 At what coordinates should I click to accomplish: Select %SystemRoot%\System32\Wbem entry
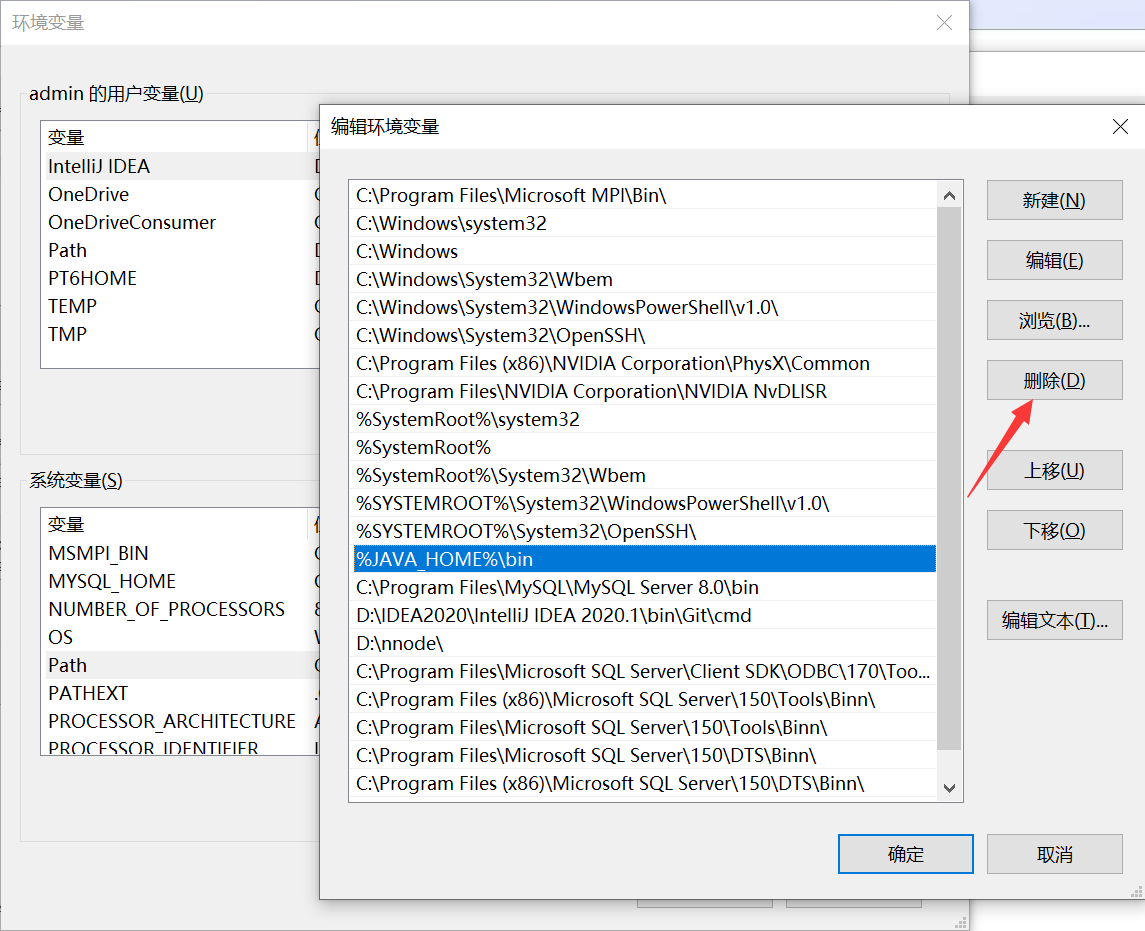[644, 475]
